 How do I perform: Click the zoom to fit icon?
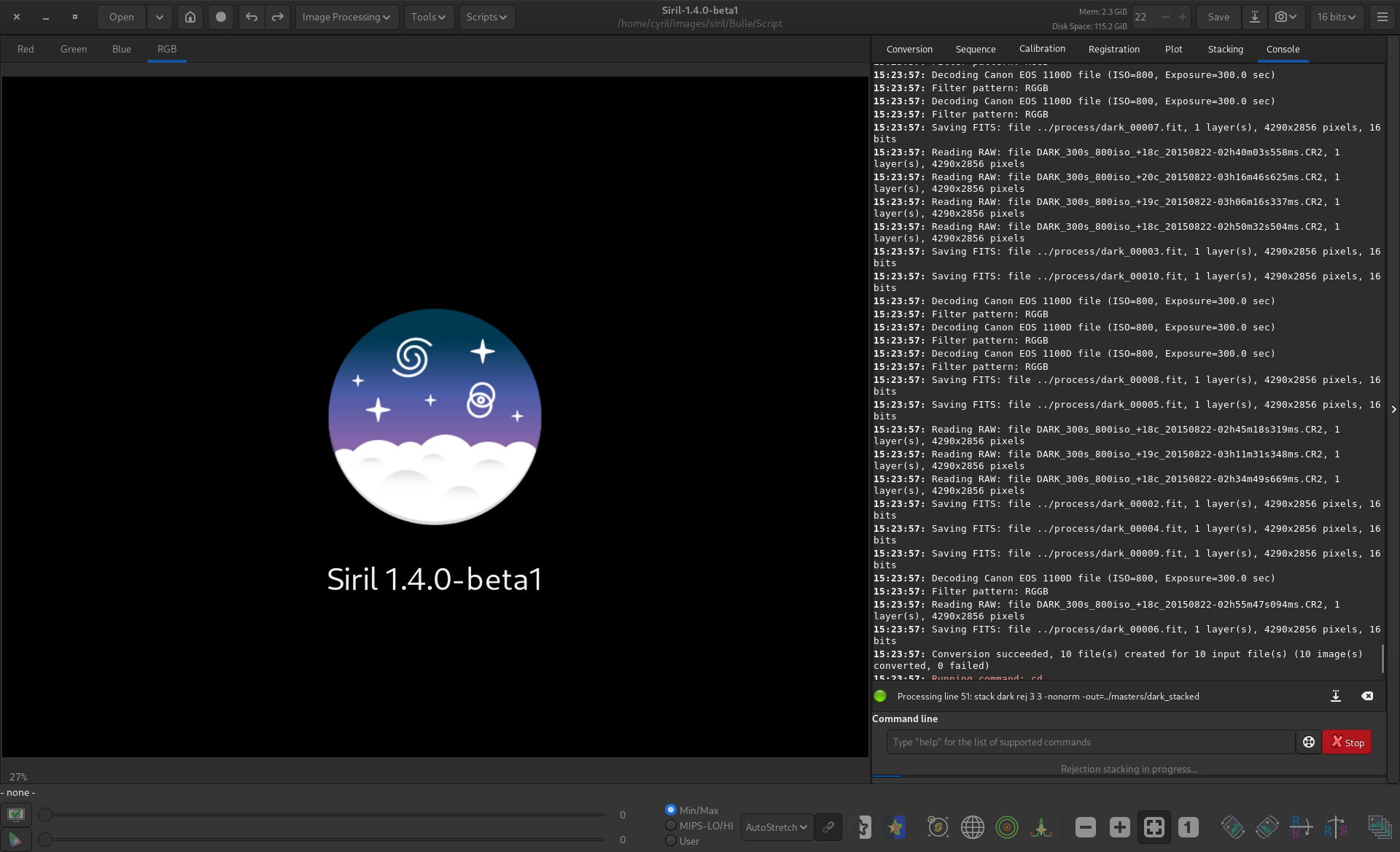[x=1154, y=826]
